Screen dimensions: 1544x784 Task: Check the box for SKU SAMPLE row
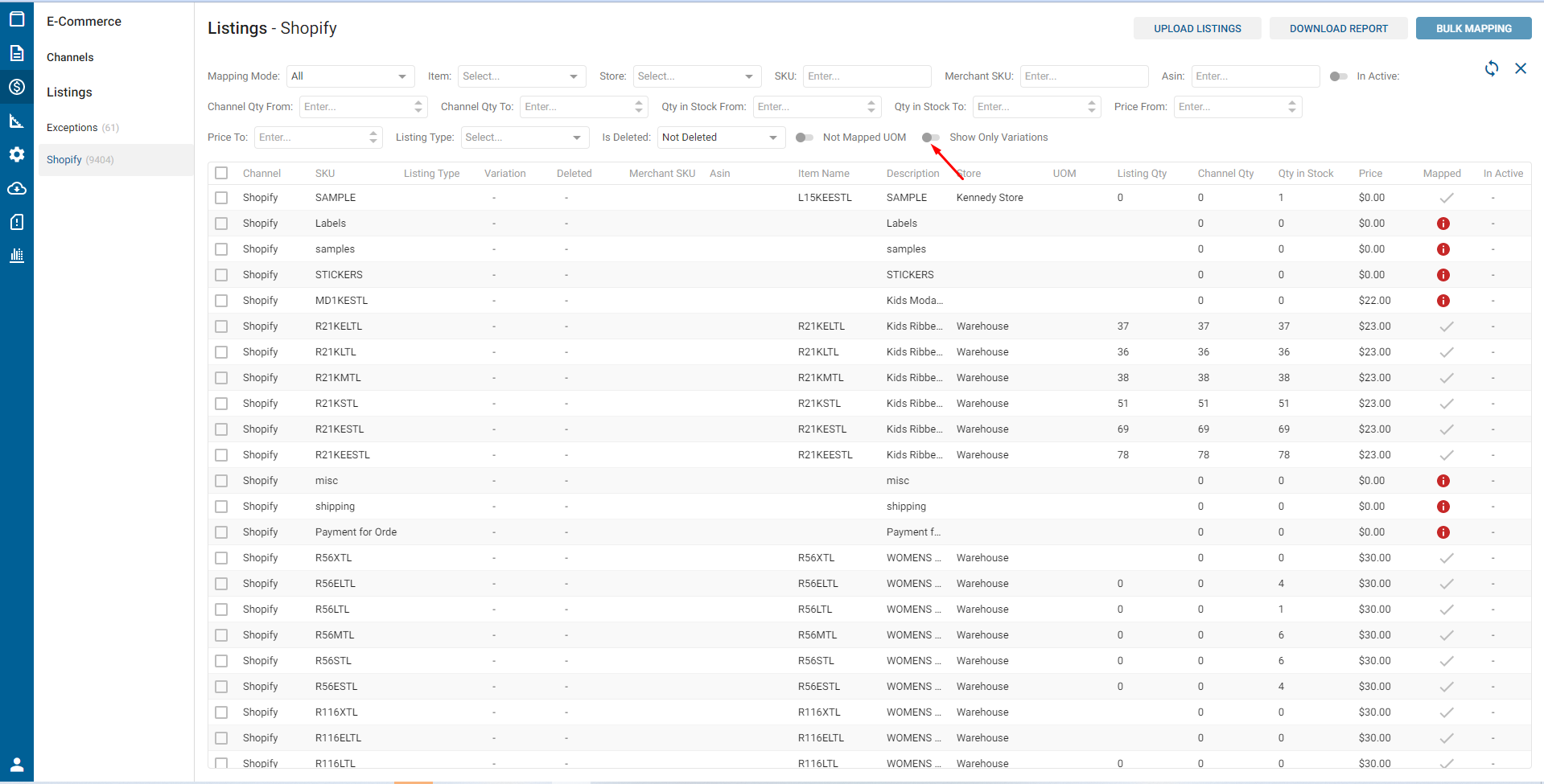coord(221,198)
